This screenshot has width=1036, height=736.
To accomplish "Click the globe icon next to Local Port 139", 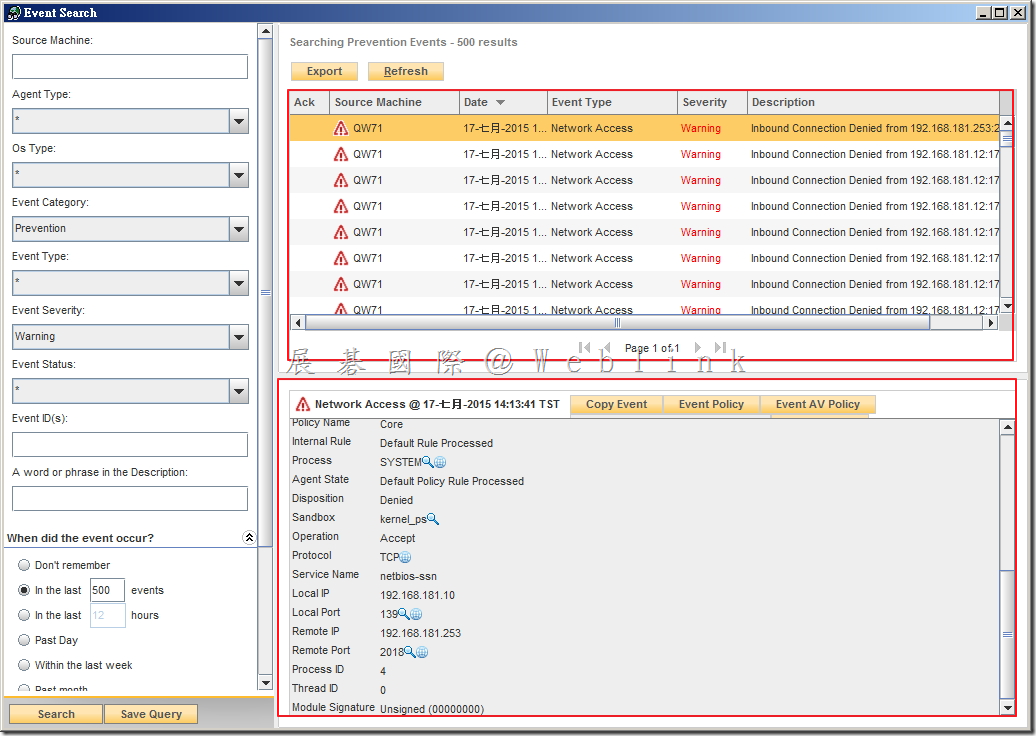I will click(x=416, y=614).
